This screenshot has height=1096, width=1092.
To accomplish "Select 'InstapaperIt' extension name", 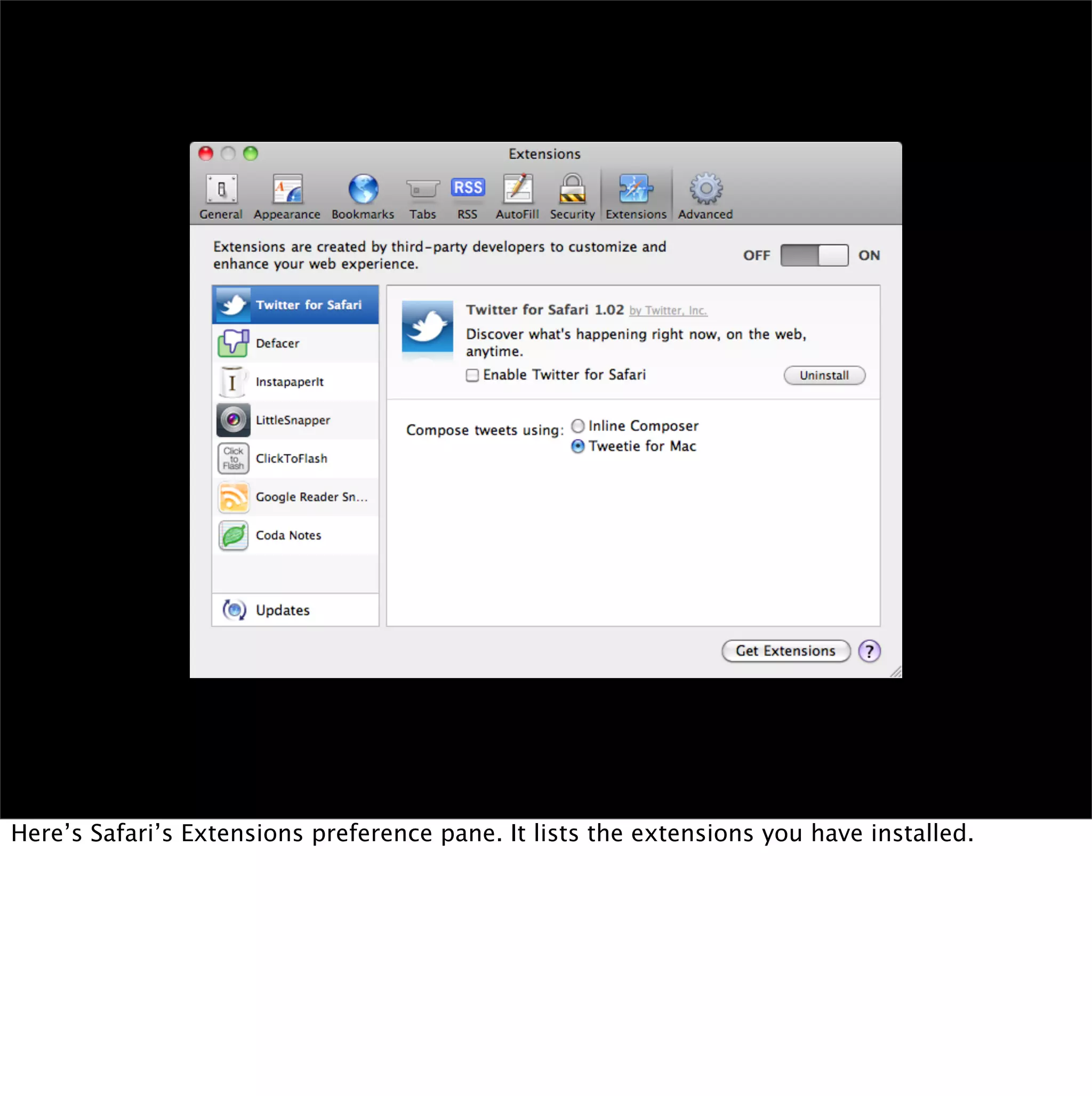I will (x=290, y=382).
